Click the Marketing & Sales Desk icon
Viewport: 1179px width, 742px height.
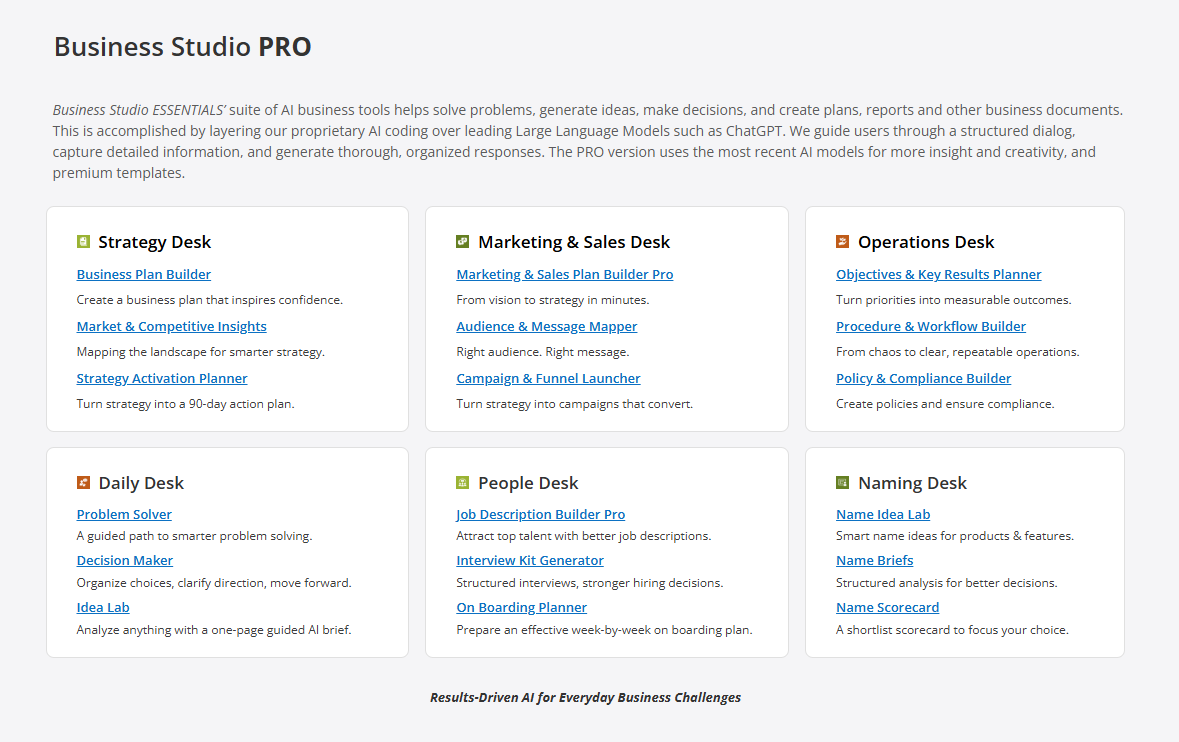click(463, 241)
